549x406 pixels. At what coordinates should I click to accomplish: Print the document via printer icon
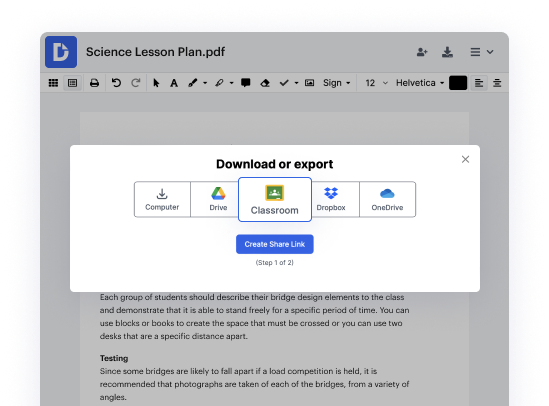pos(94,83)
